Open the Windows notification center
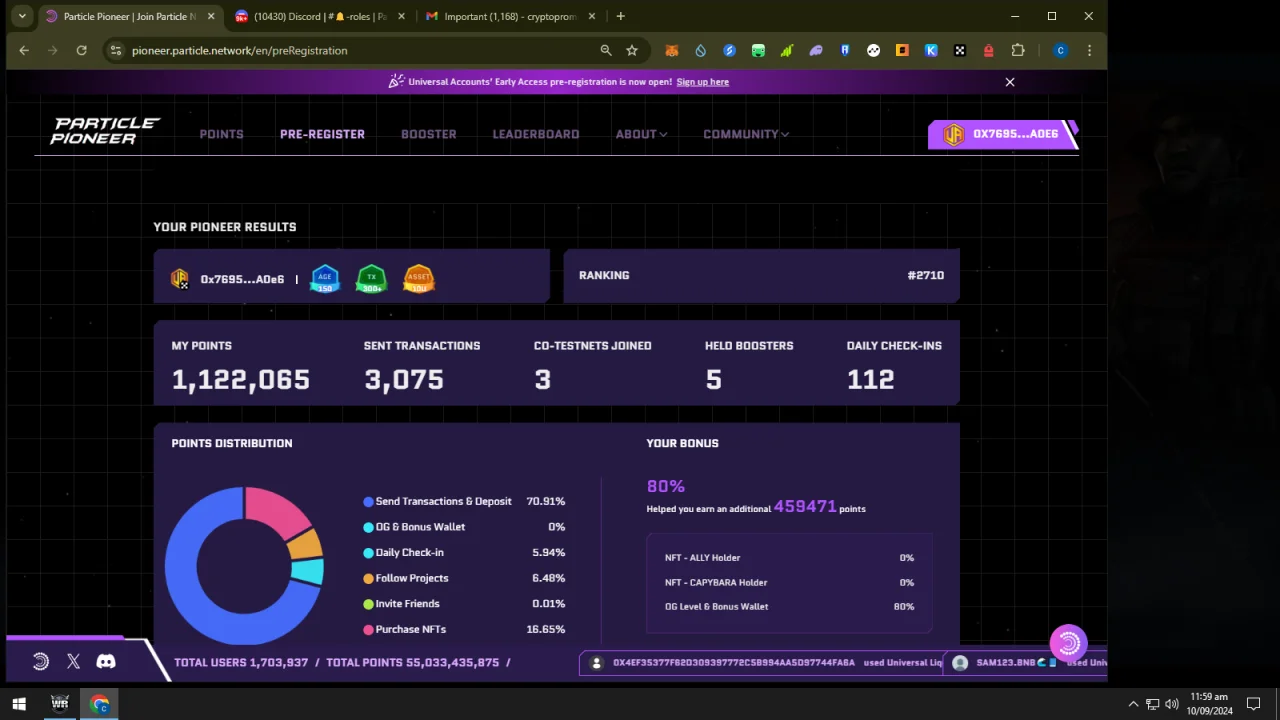1280x720 pixels. tap(1253, 704)
